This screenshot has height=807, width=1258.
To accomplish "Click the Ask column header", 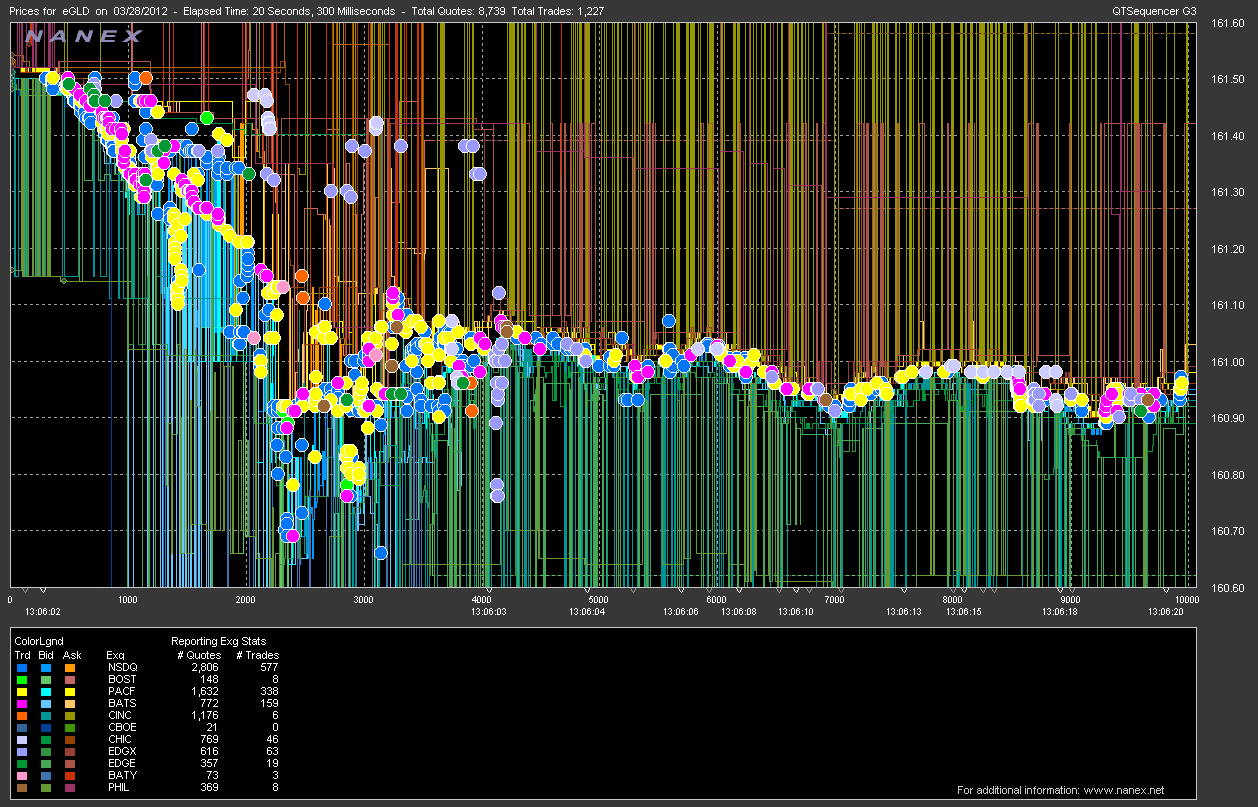I will click(x=71, y=655).
